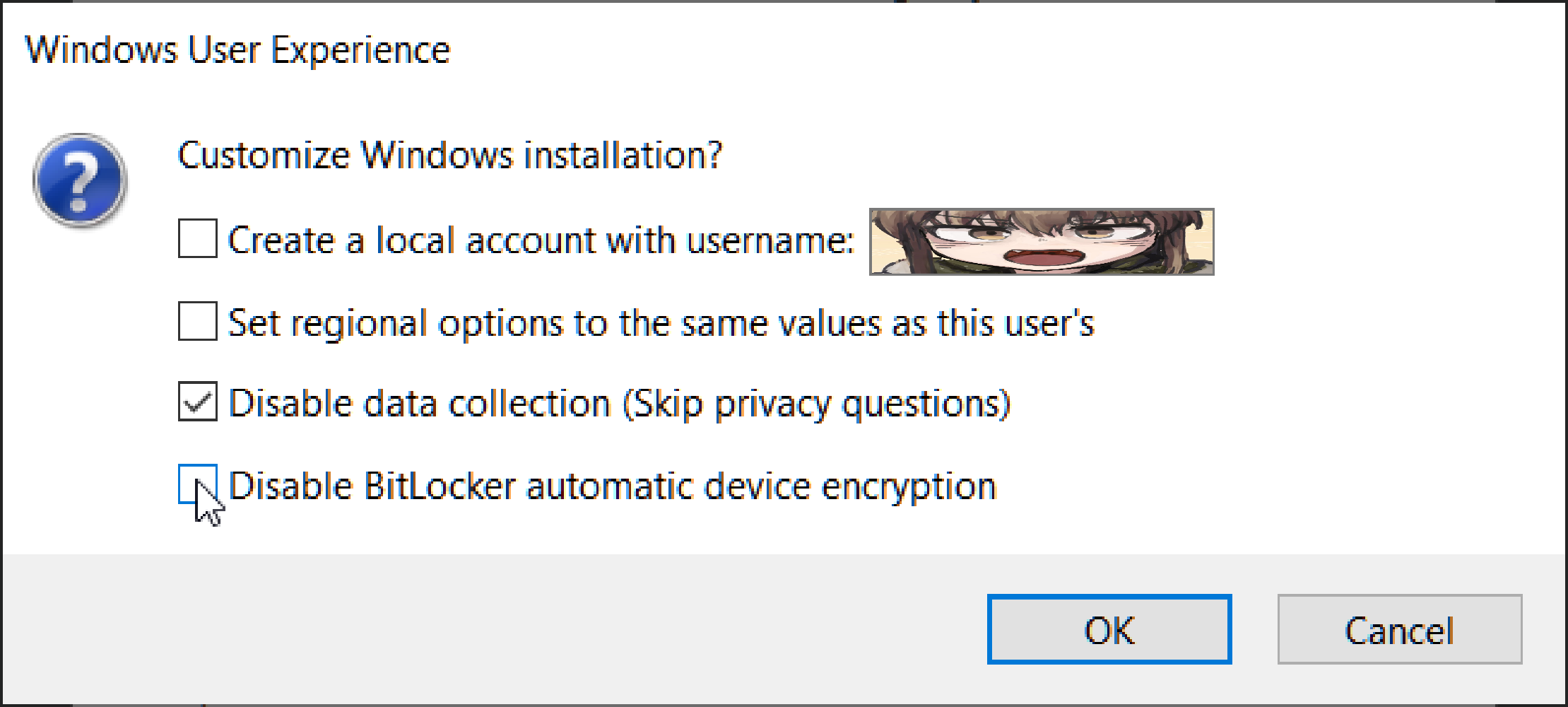Image resolution: width=1568 pixels, height=707 pixels.
Task: Click the 'Set regional options' label text
Action: click(x=661, y=323)
